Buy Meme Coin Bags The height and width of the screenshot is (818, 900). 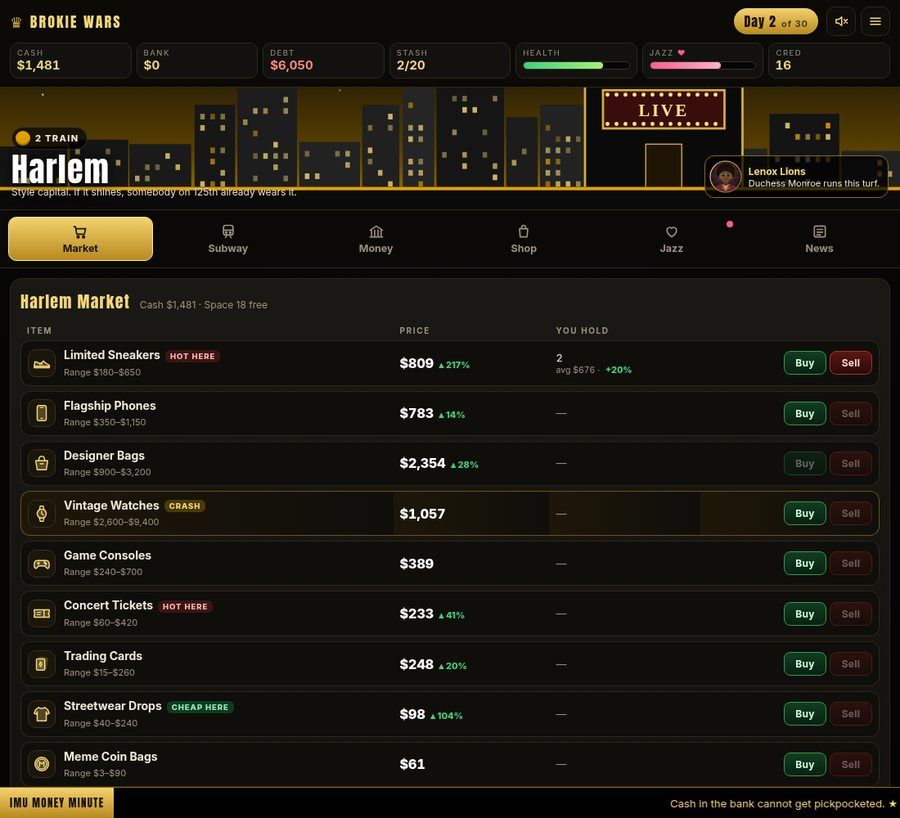(805, 764)
